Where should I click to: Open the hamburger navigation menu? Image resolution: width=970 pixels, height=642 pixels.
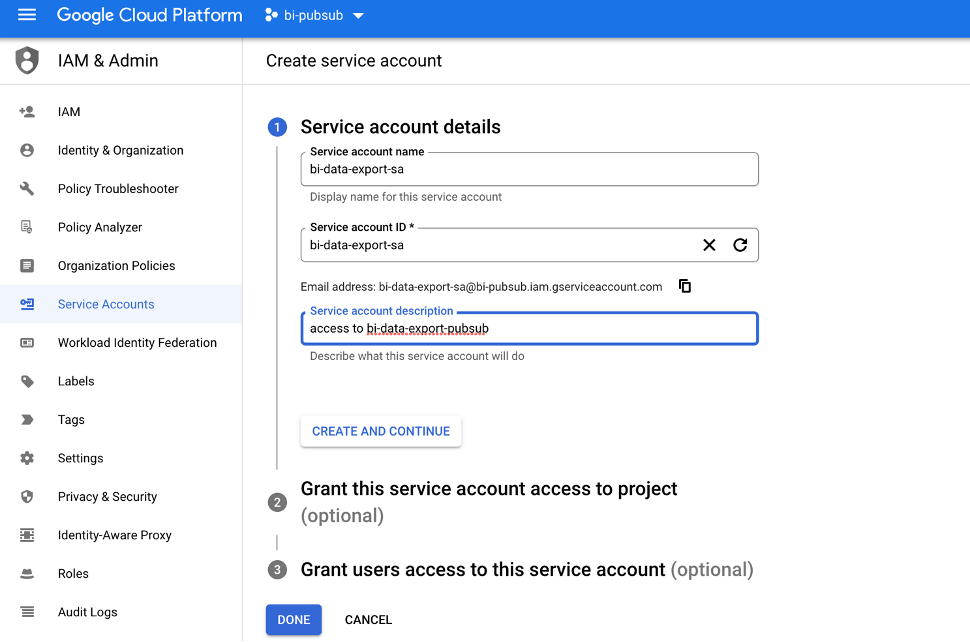(27, 15)
